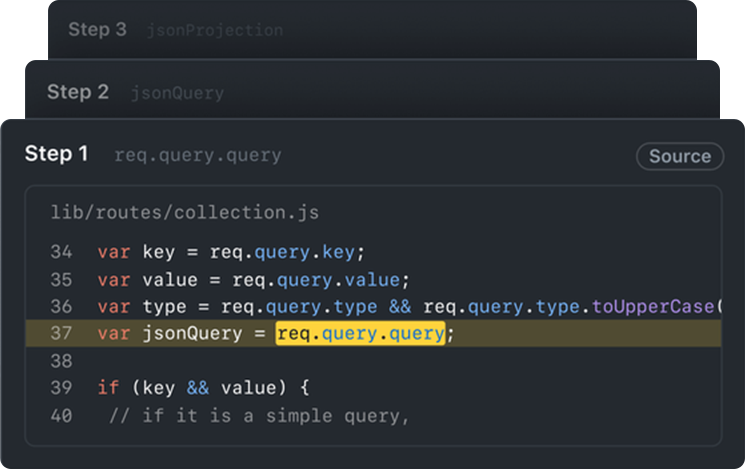Image resolution: width=745 pixels, height=469 pixels.
Task: Click the jsonQuery label beside Step 2
Action: click(x=177, y=93)
